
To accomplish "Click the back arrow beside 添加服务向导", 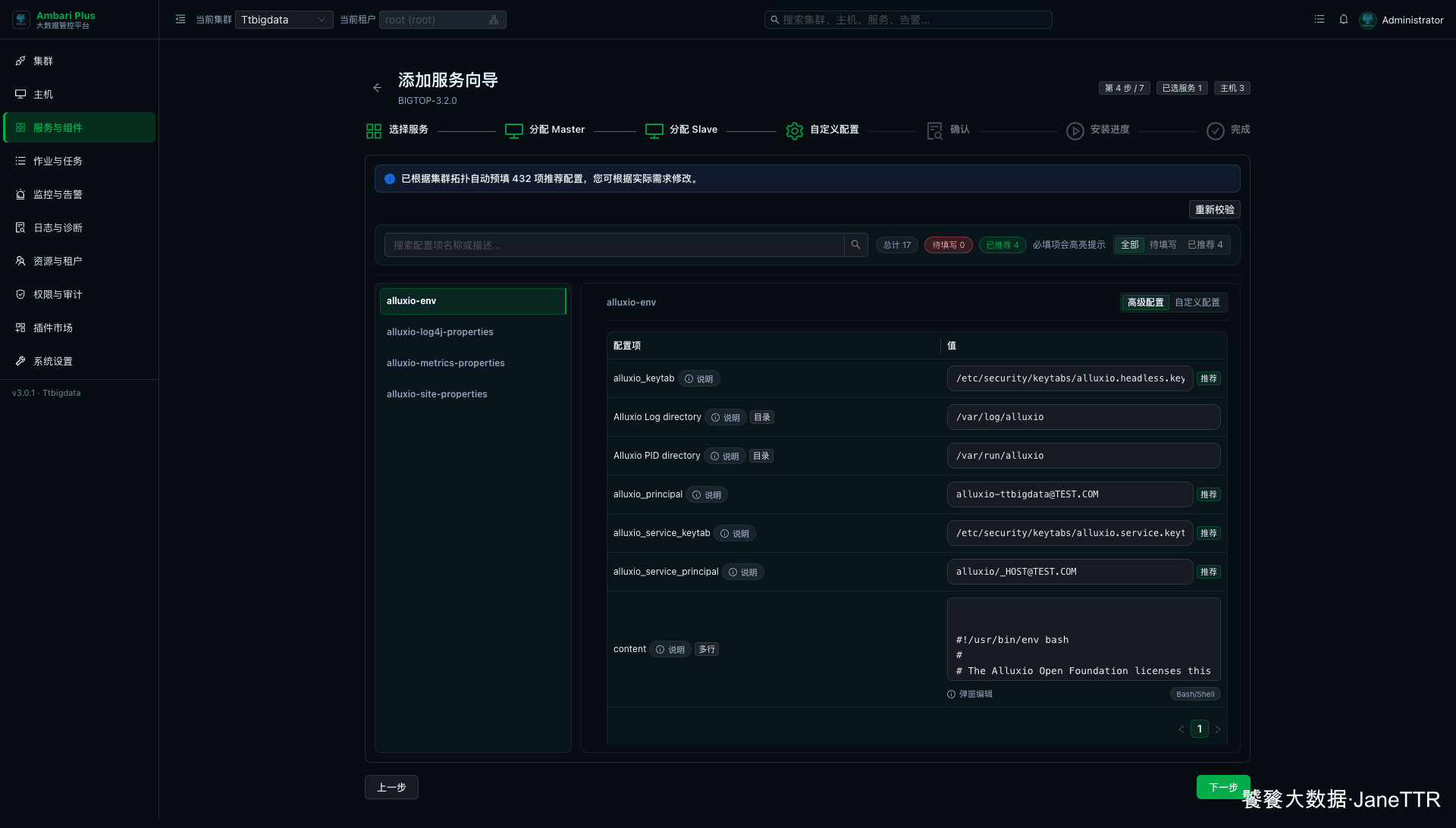I will pos(377,88).
